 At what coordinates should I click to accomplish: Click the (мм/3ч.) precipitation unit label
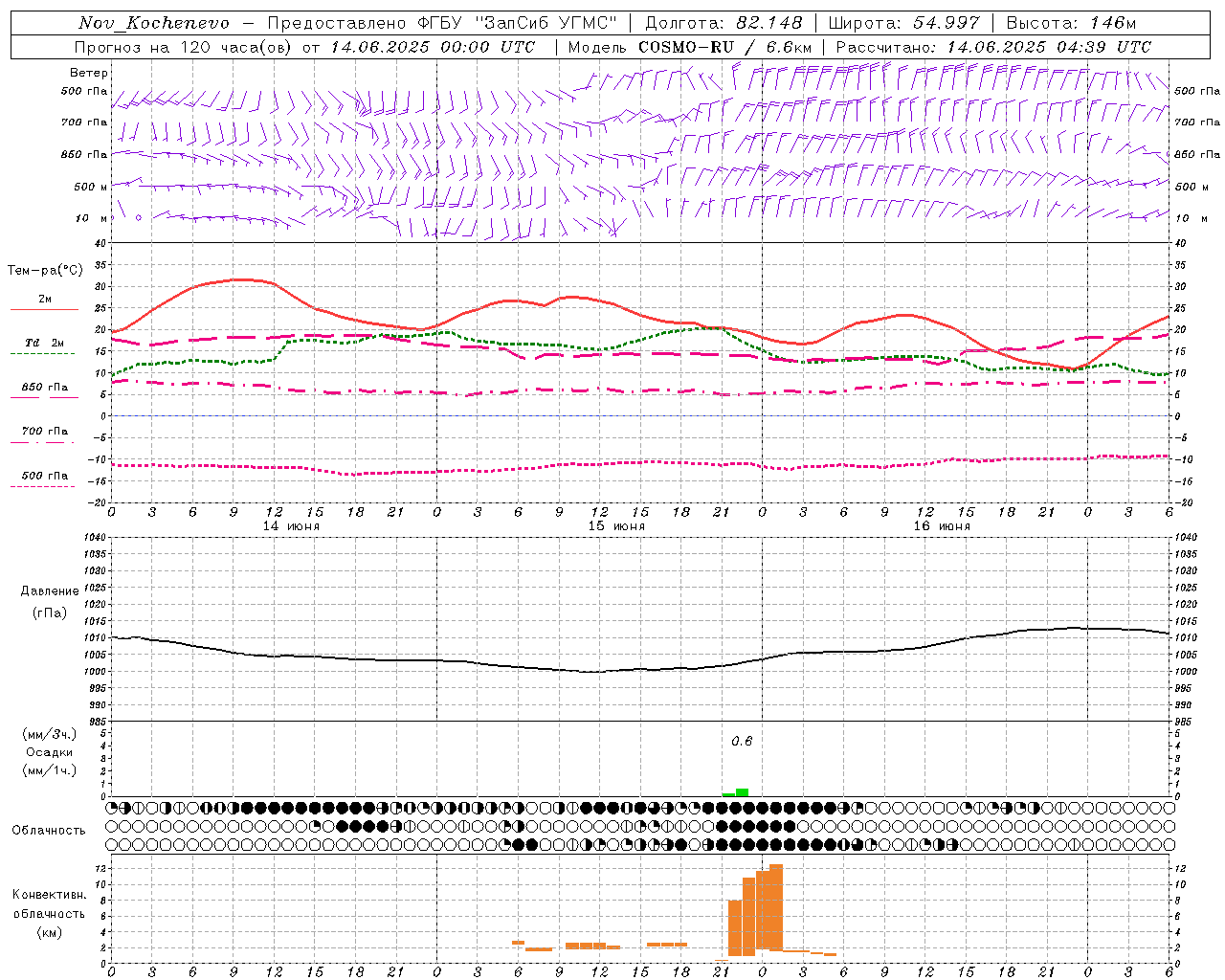(49, 734)
